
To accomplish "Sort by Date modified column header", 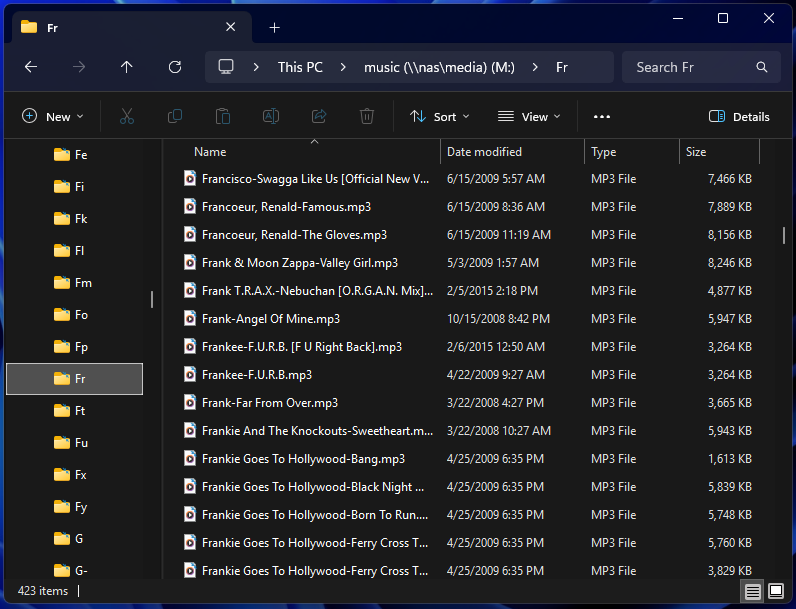I will (x=484, y=152).
